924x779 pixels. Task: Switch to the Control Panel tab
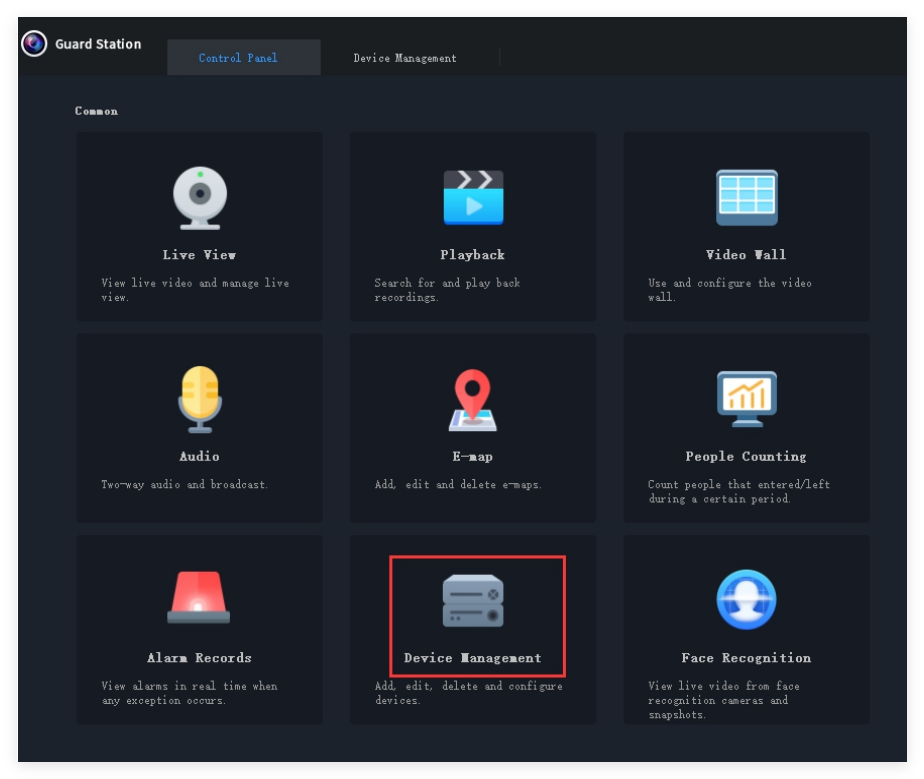point(238,58)
